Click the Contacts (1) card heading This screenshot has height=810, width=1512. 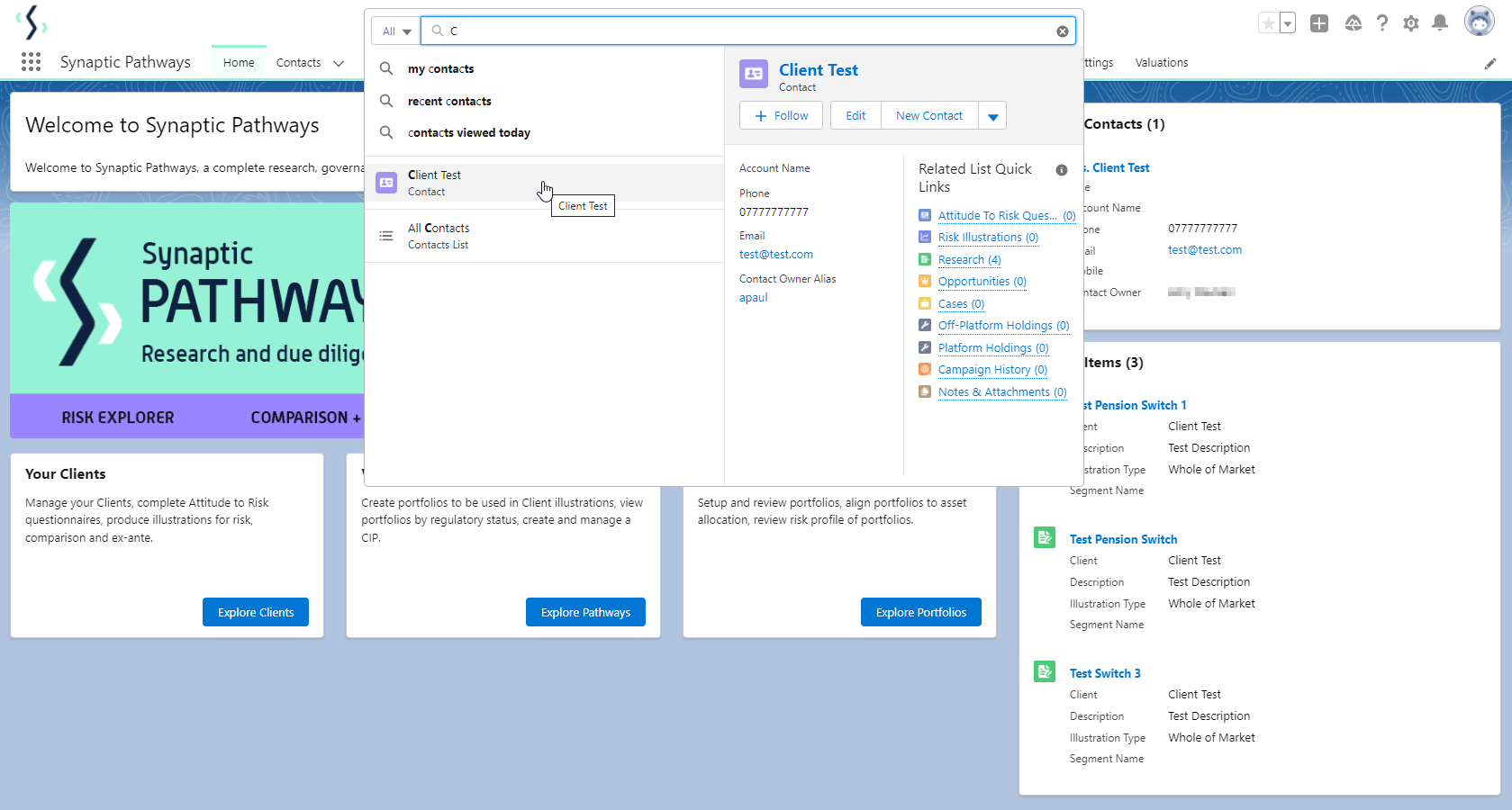[x=1124, y=124]
